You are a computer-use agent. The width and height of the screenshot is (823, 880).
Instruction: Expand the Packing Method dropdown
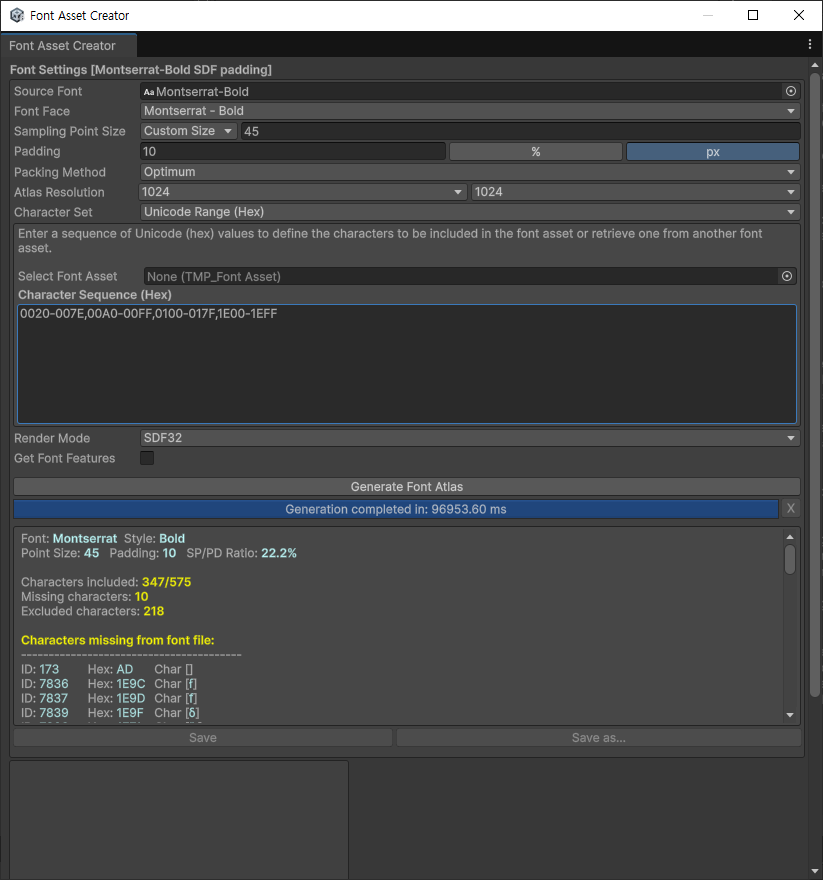click(x=470, y=172)
